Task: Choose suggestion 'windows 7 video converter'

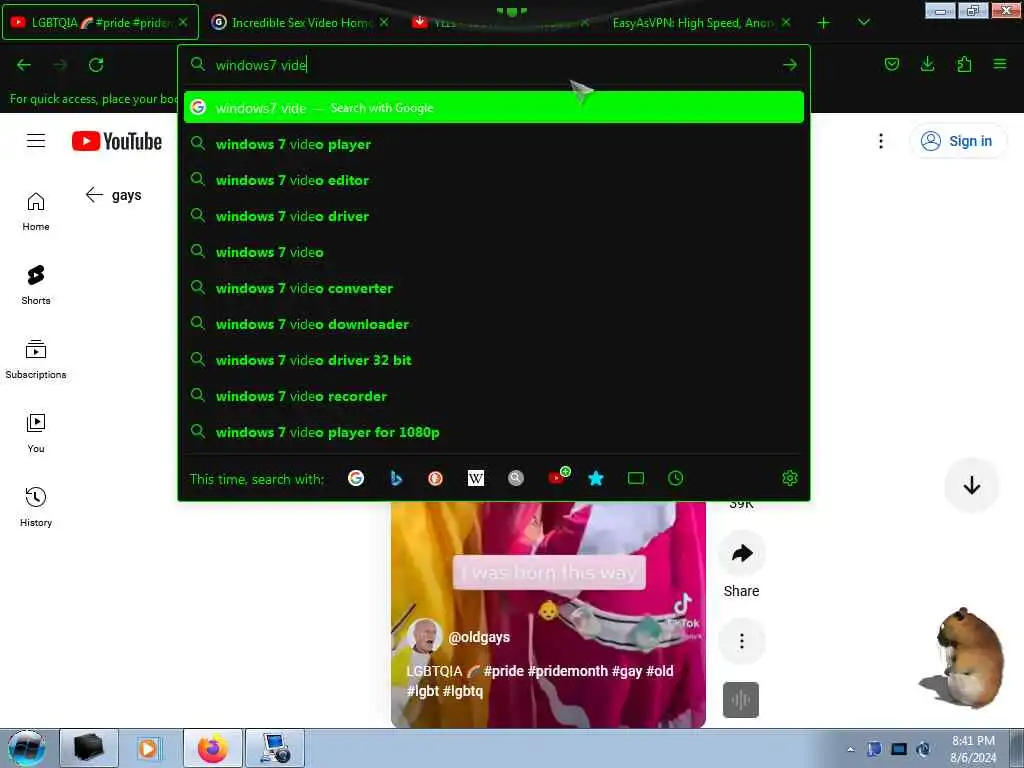Action: pos(494,288)
